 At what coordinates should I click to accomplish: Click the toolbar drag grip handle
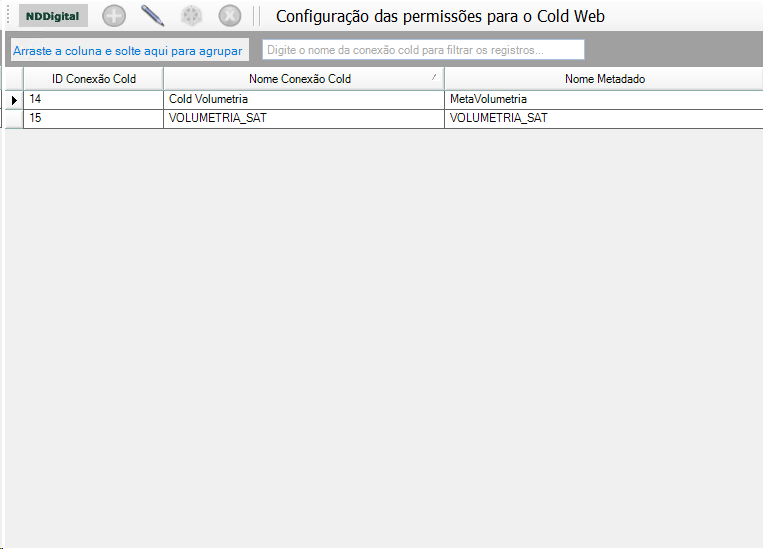8,16
